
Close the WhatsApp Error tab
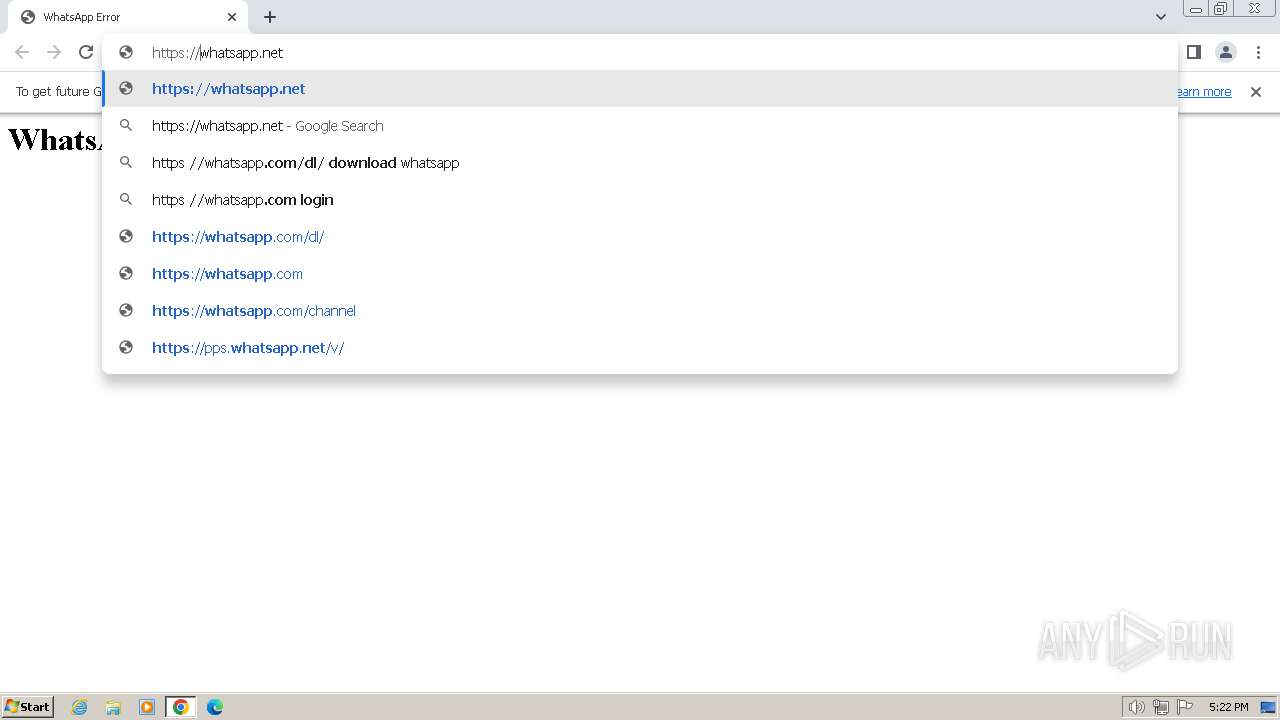(232, 17)
